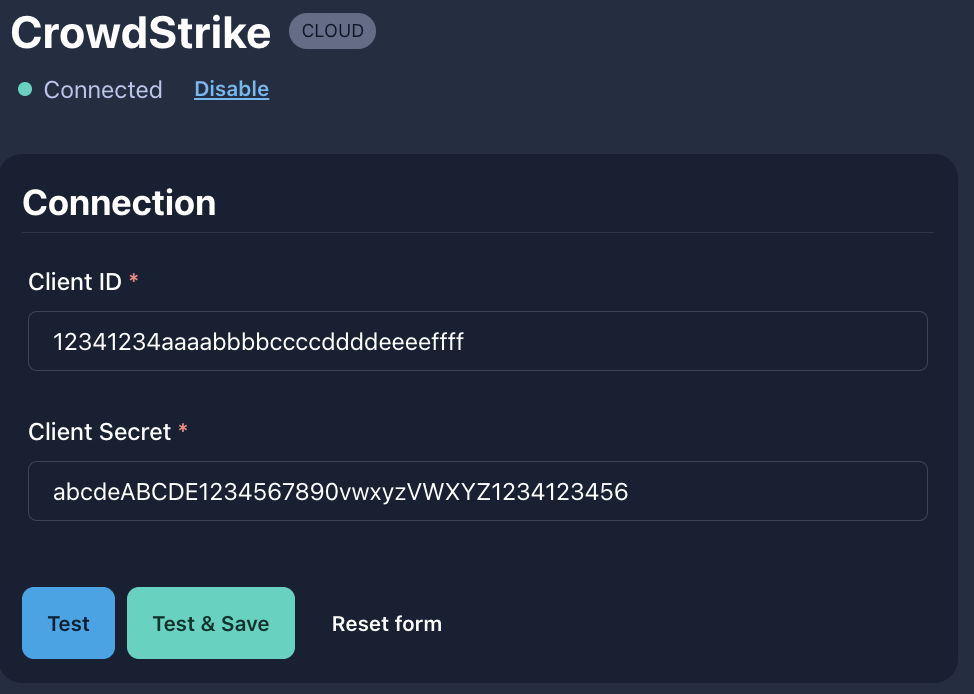974x694 pixels.
Task: Click the CLOUD badge beside CrowdStrike
Action: tap(332, 31)
